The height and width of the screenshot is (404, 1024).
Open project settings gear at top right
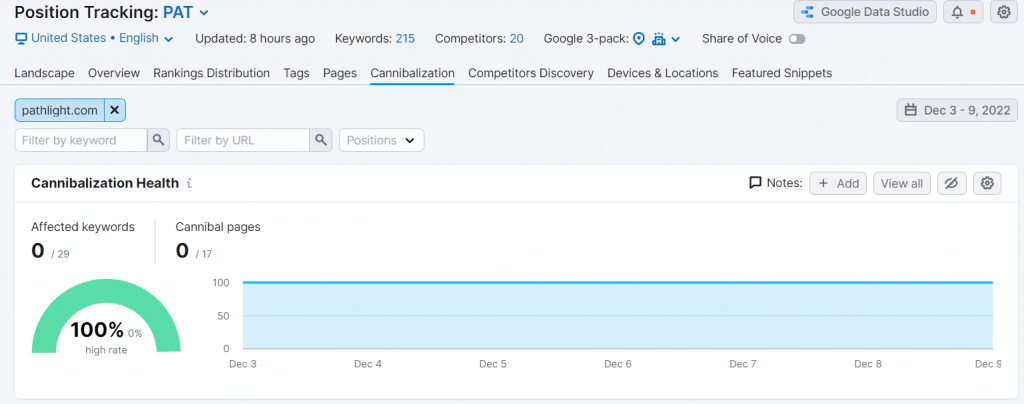point(1004,12)
